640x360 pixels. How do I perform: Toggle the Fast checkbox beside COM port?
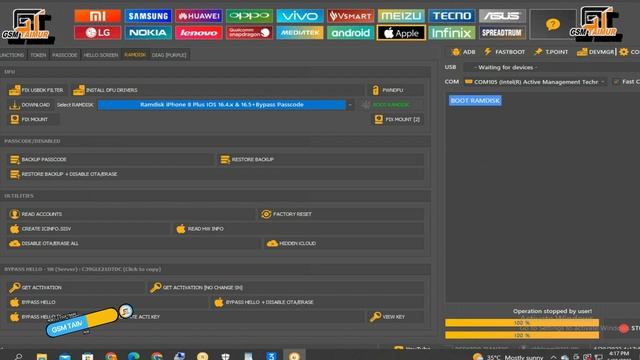[x=616, y=82]
